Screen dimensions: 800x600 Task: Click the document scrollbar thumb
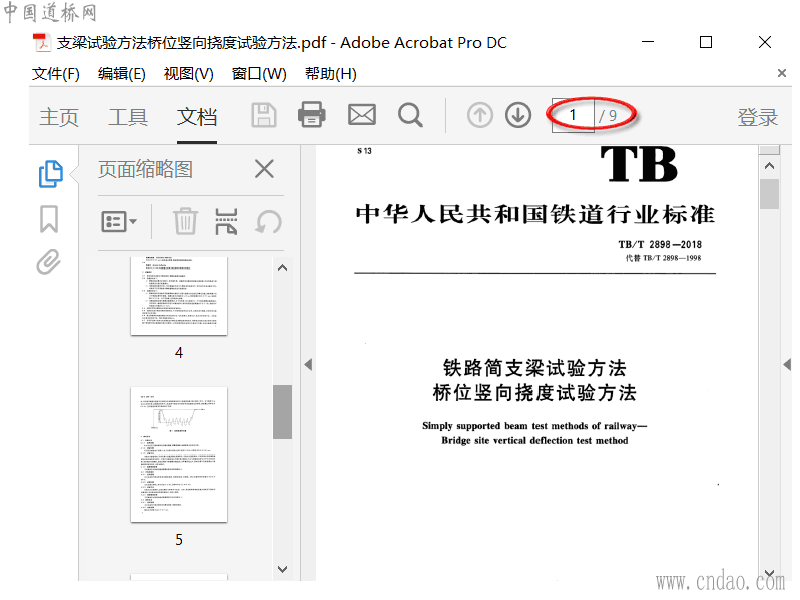pos(769,194)
